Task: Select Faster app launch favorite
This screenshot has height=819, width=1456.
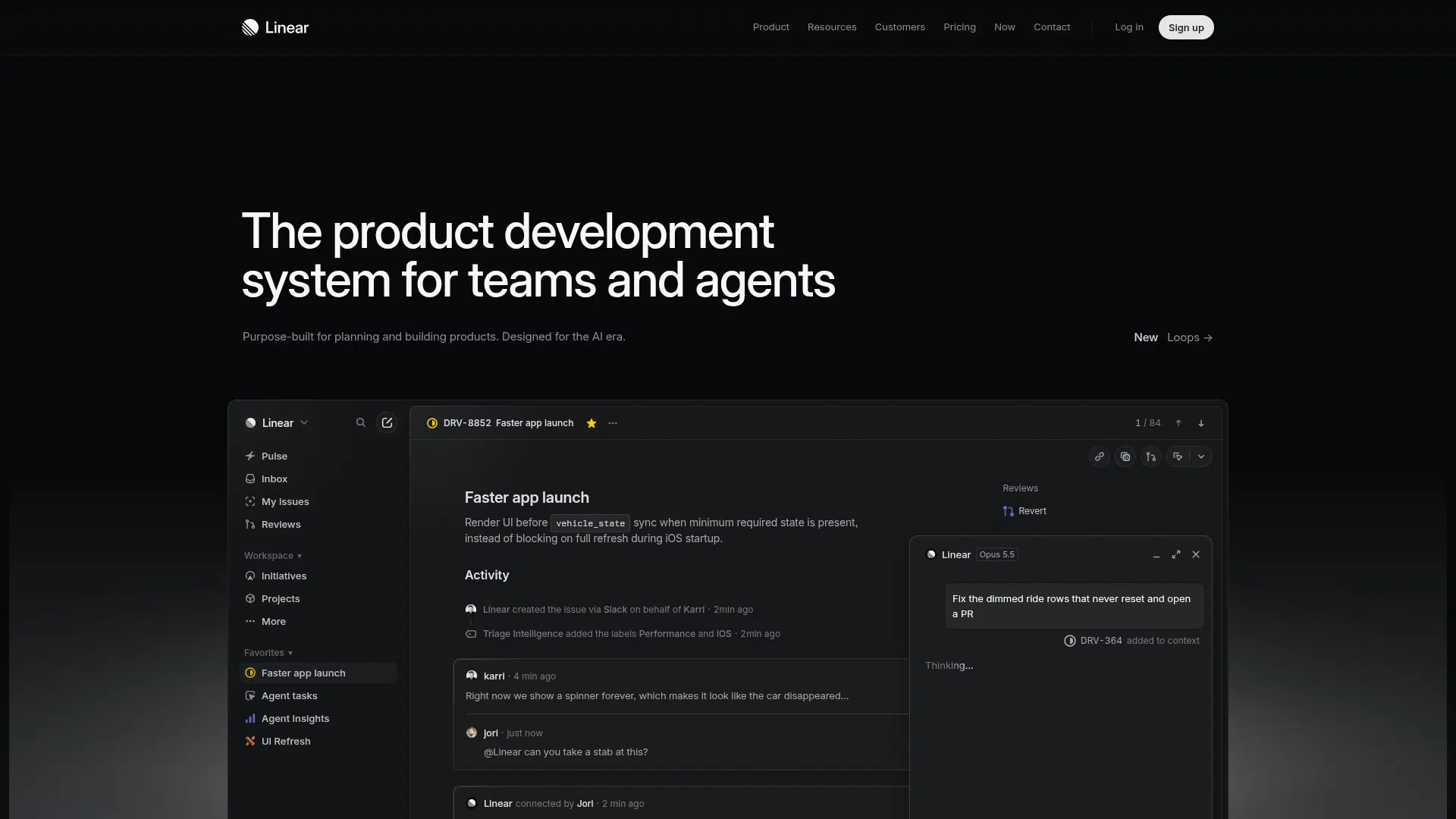Action: pos(318,673)
